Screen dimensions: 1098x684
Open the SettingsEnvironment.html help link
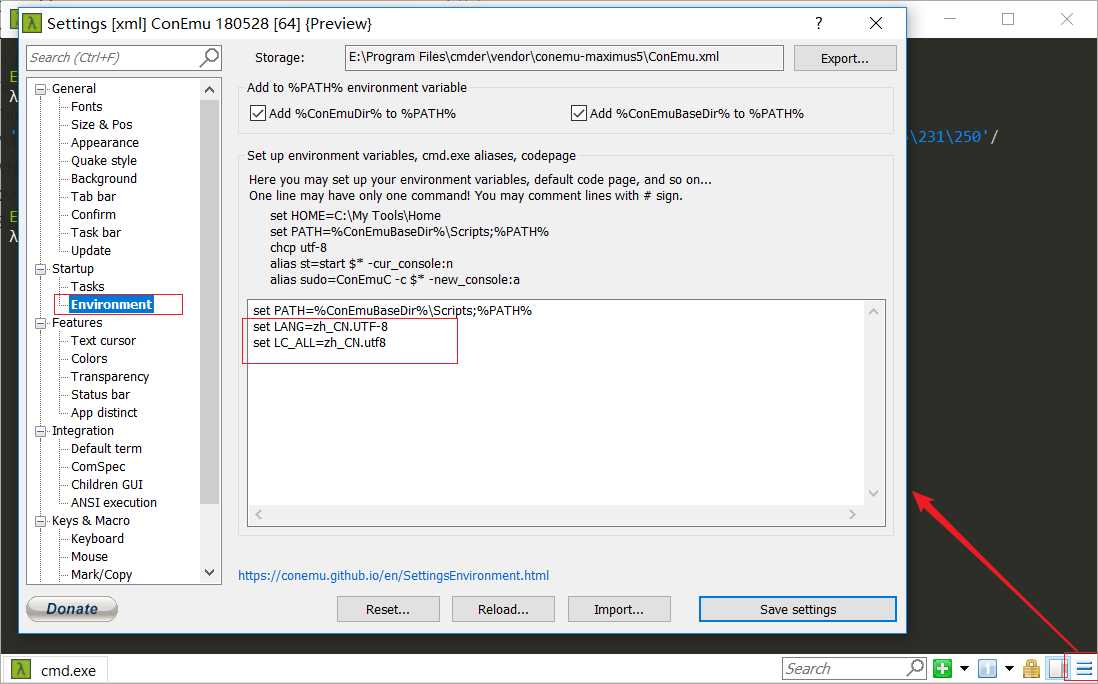(394, 575)
